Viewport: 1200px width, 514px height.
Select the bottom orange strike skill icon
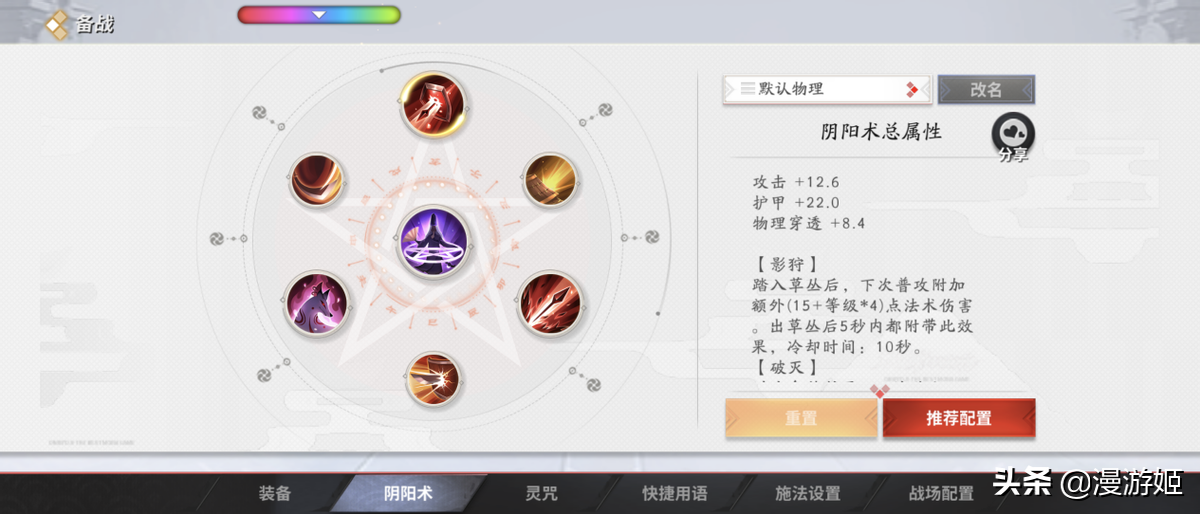(x=433, y=378)
